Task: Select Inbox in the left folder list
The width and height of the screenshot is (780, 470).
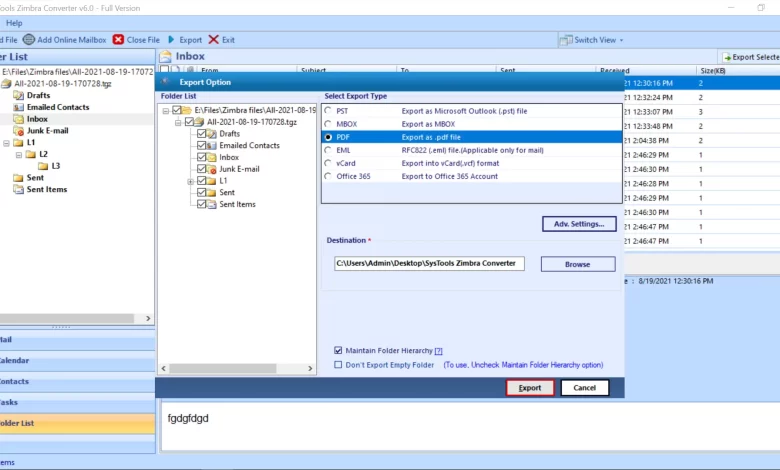Action: pos(37,119)
